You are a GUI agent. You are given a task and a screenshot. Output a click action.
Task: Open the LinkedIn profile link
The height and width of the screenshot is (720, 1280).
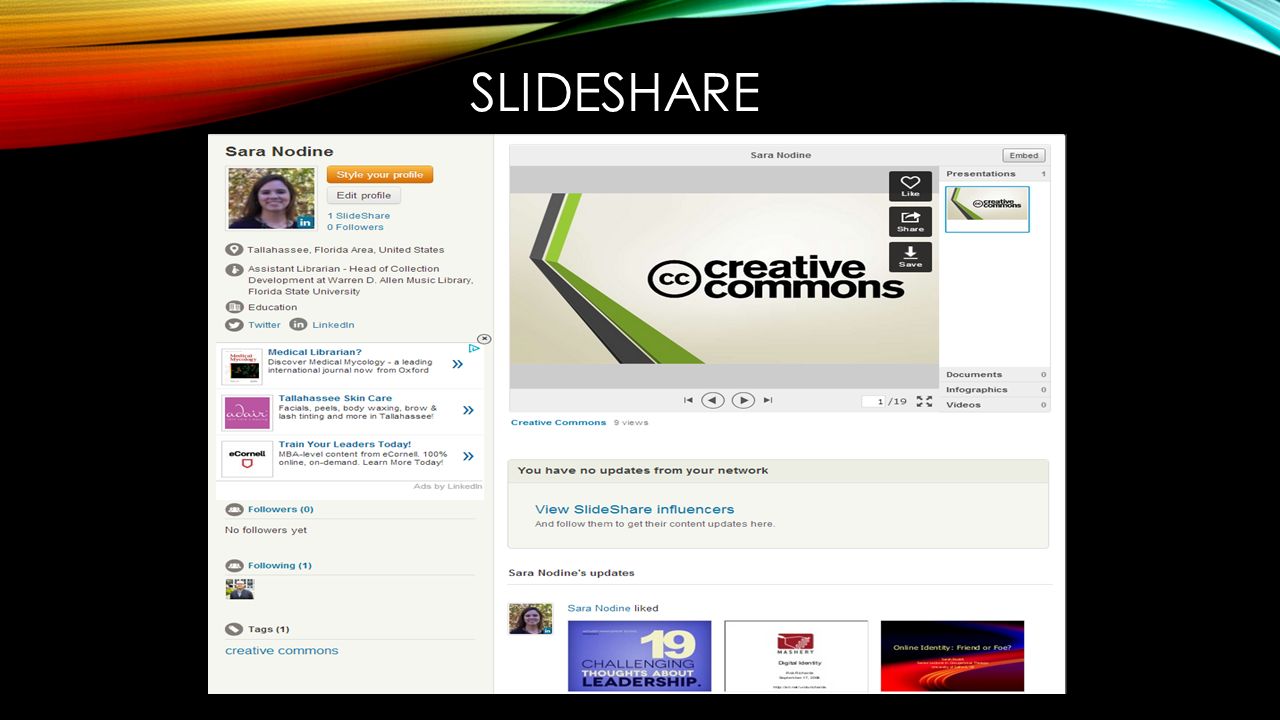click(333, 325)
